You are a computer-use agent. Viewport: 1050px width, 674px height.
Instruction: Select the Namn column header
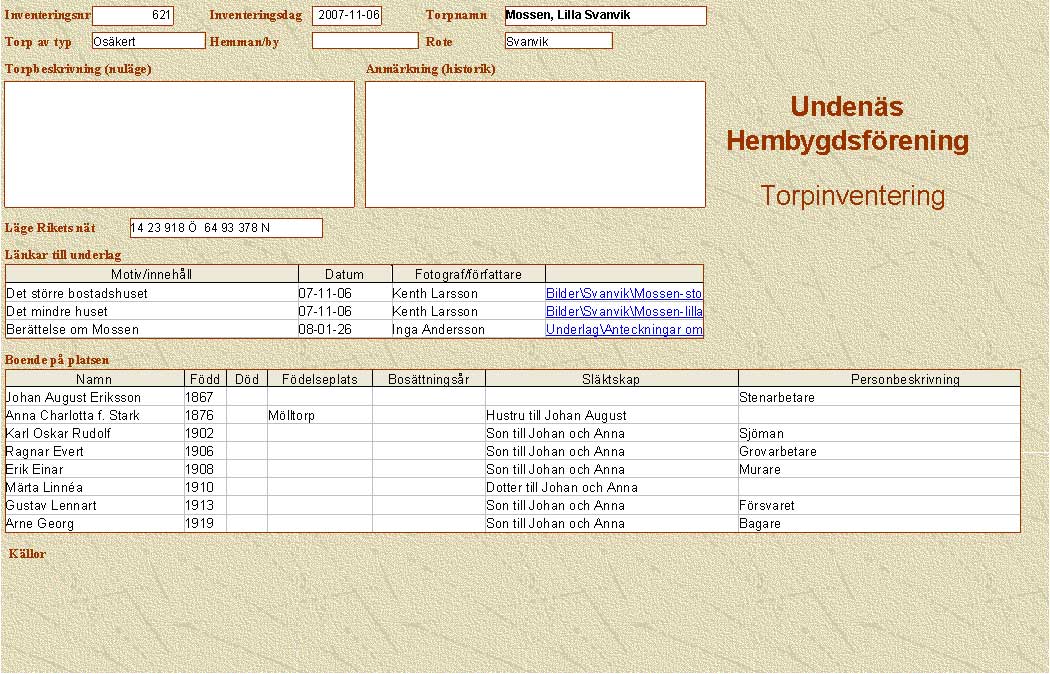pyautogui.click(x=95, y=379)
